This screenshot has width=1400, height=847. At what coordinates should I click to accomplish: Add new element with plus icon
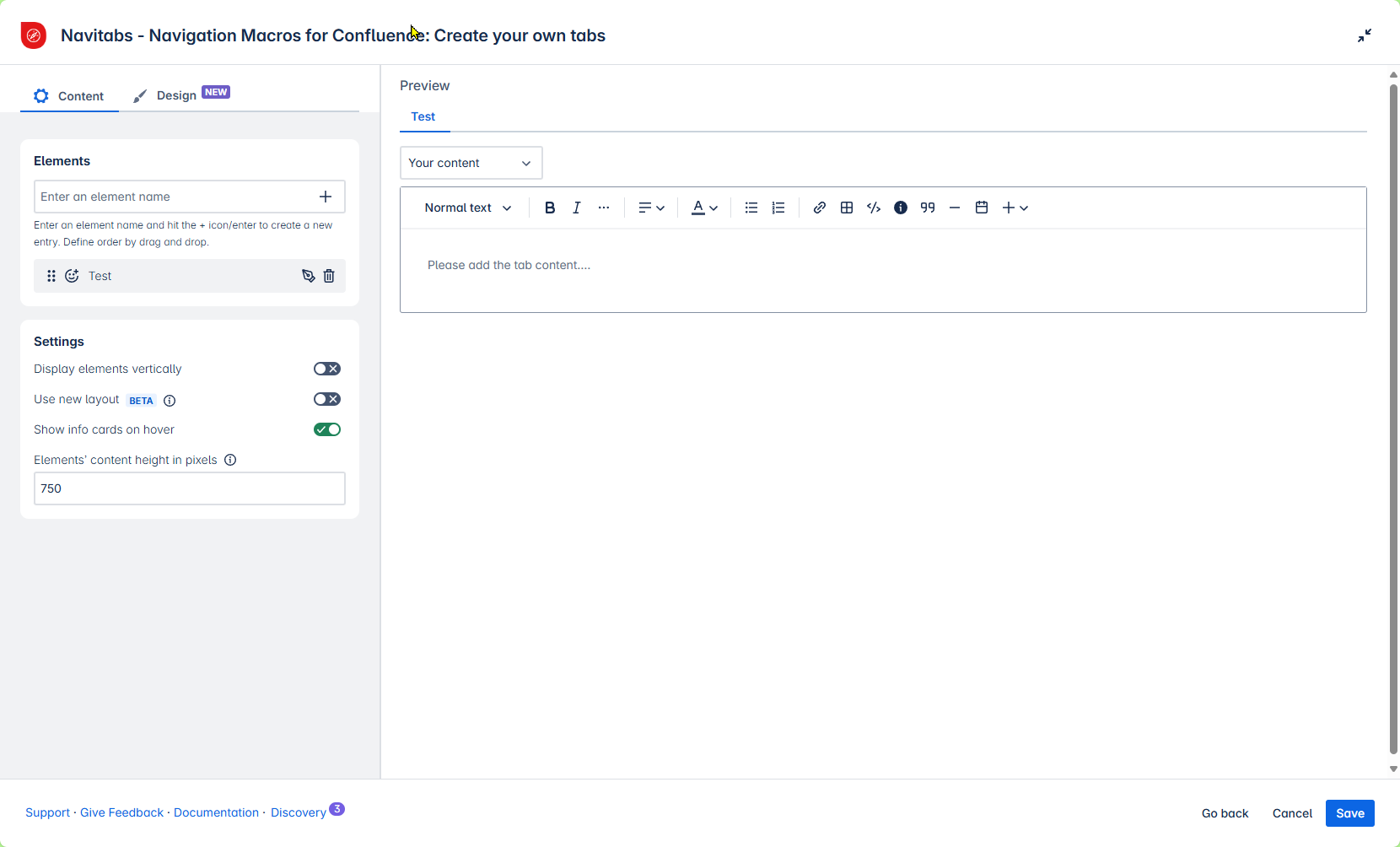(326, 197)
